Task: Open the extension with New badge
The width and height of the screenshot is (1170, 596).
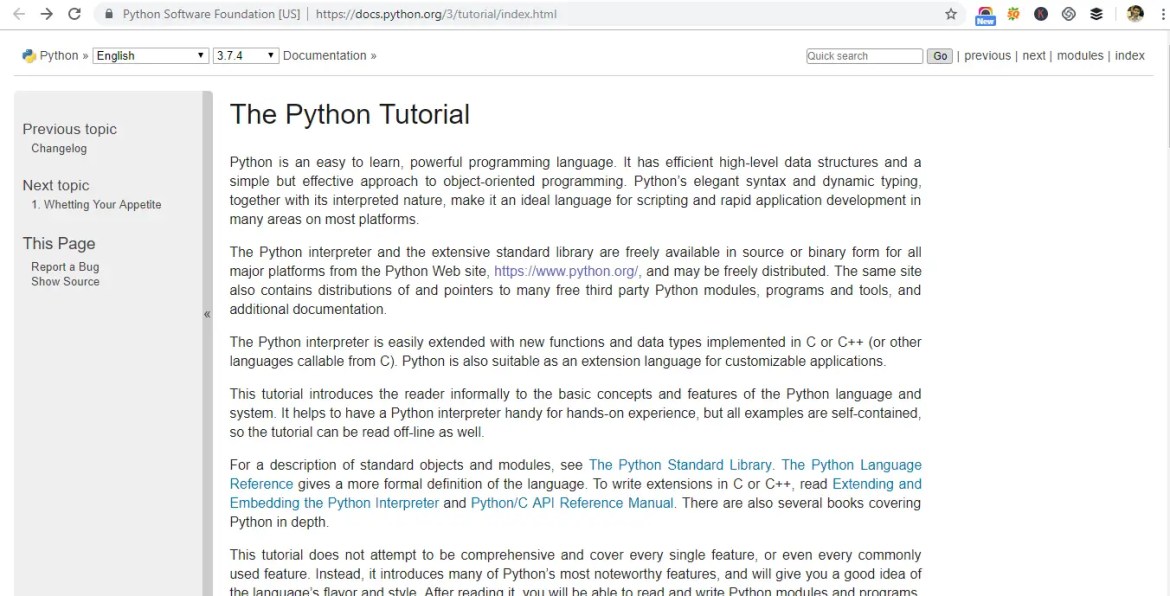Action: click(x=985, y=15)
